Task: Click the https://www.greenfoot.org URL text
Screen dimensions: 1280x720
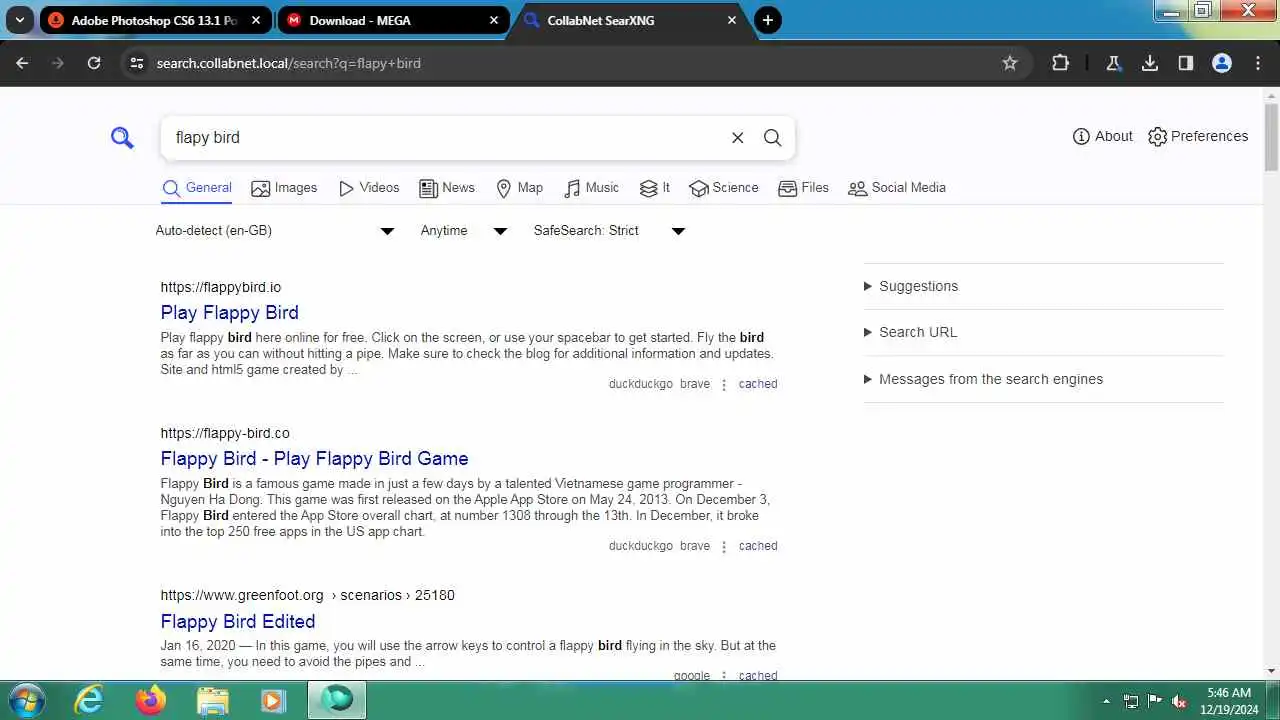Action: [242, 595]
